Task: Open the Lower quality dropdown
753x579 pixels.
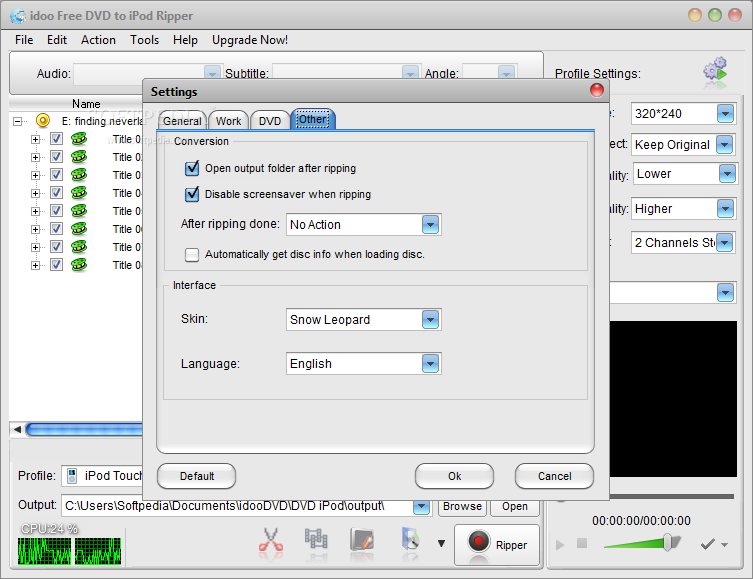Action: point(727,174)
